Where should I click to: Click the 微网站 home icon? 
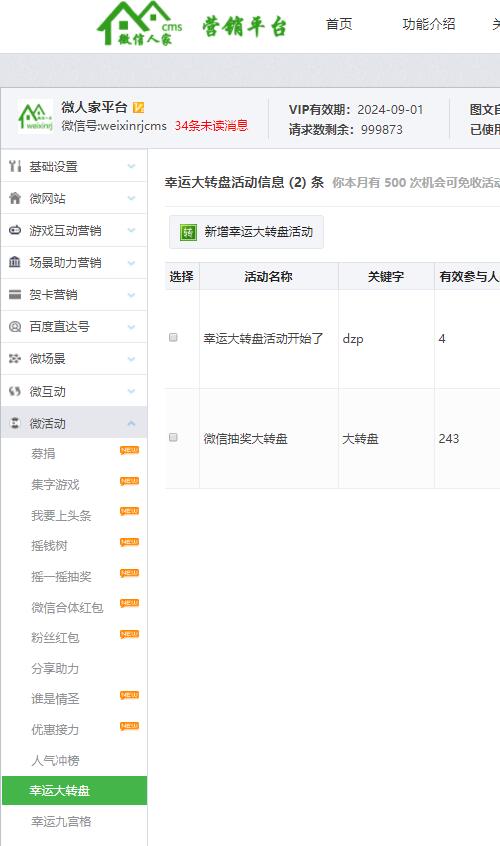(15, 198)
